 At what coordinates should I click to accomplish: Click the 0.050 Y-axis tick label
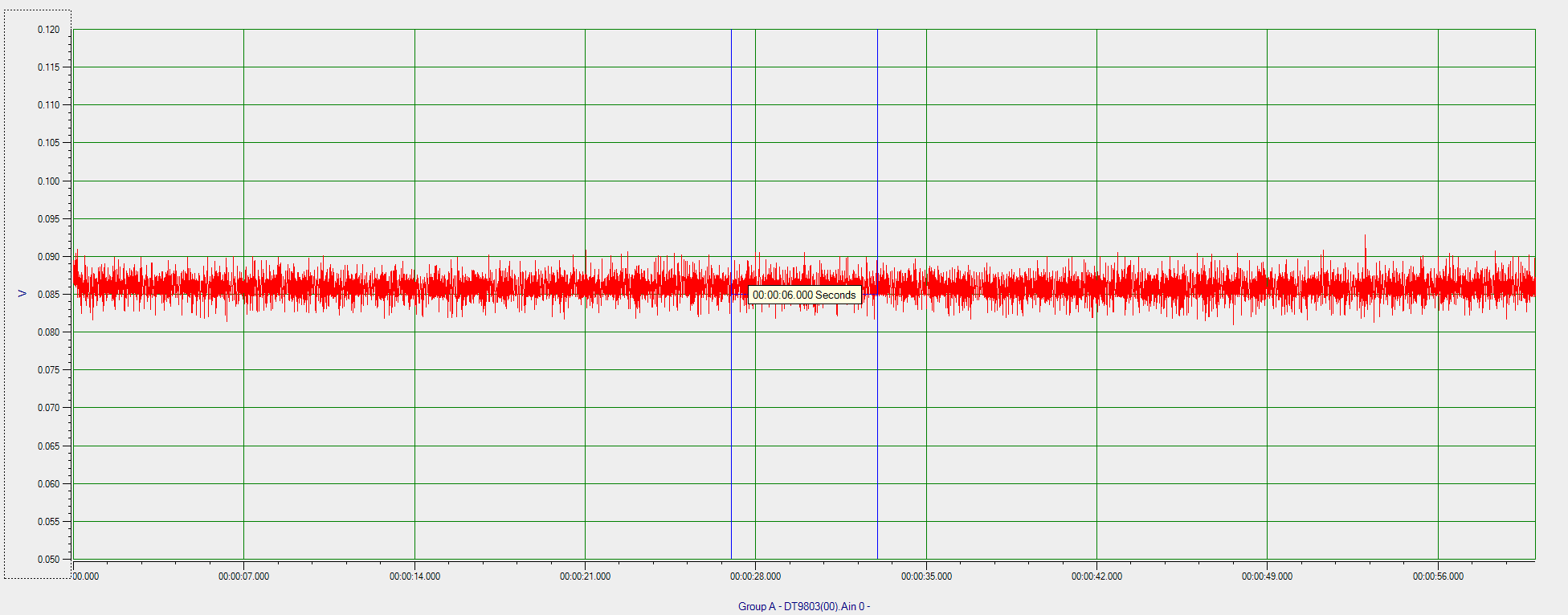click(48, 560)
